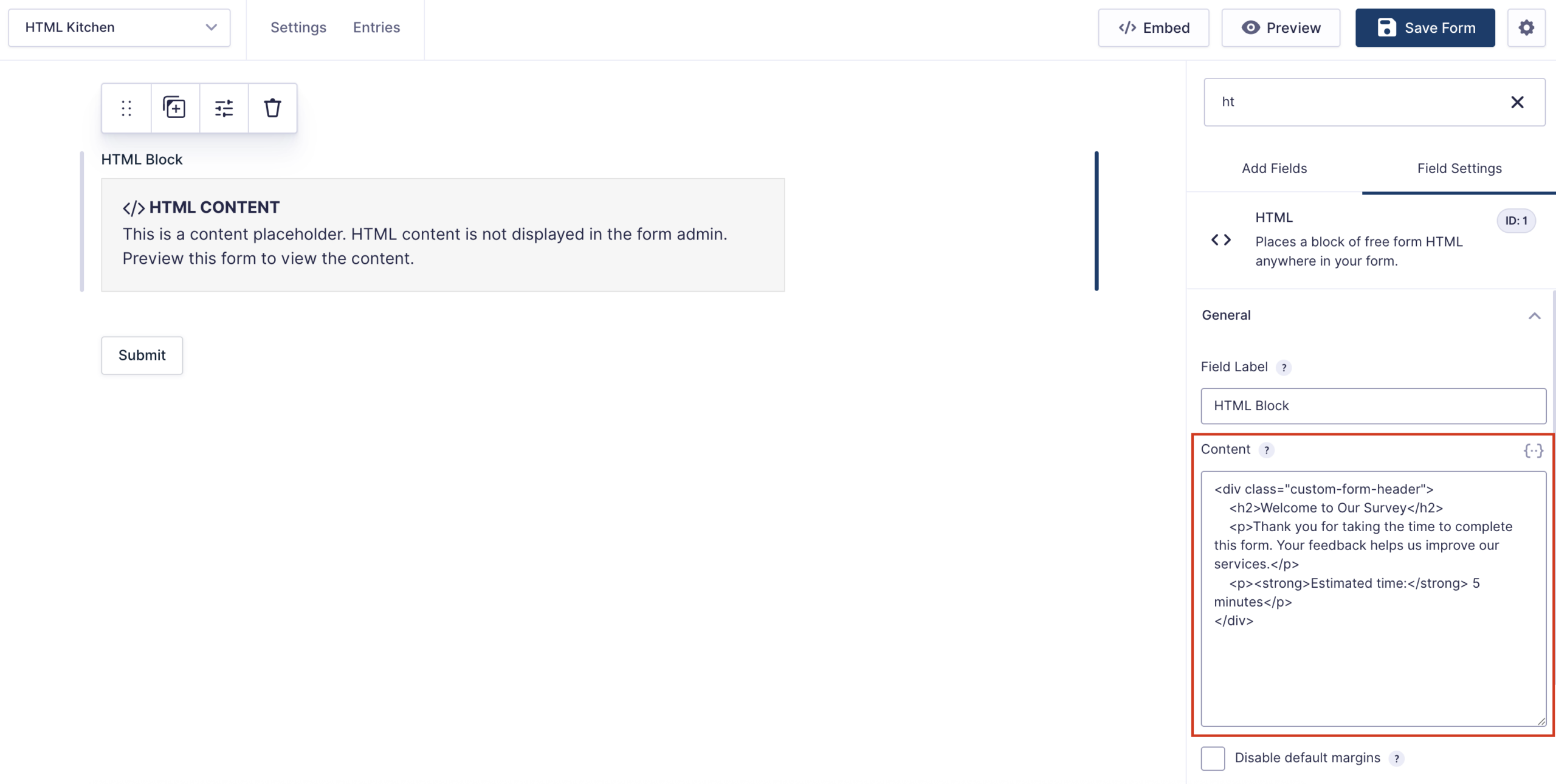Viewport: 1556px width, 784px height.
Task: Click into the Field Label input
Action: pyautogui.click(x=1373, y=406)
